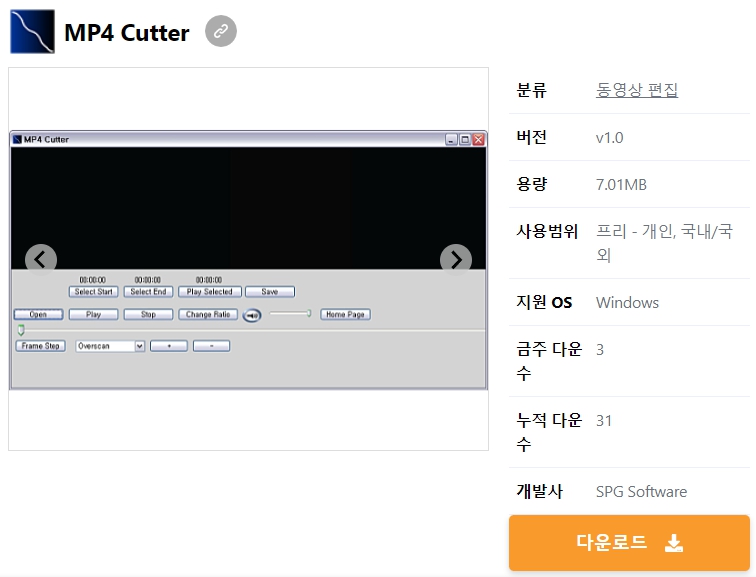Click the Select Start button
This screenshot has width=756, height=577.
(94, 292)
